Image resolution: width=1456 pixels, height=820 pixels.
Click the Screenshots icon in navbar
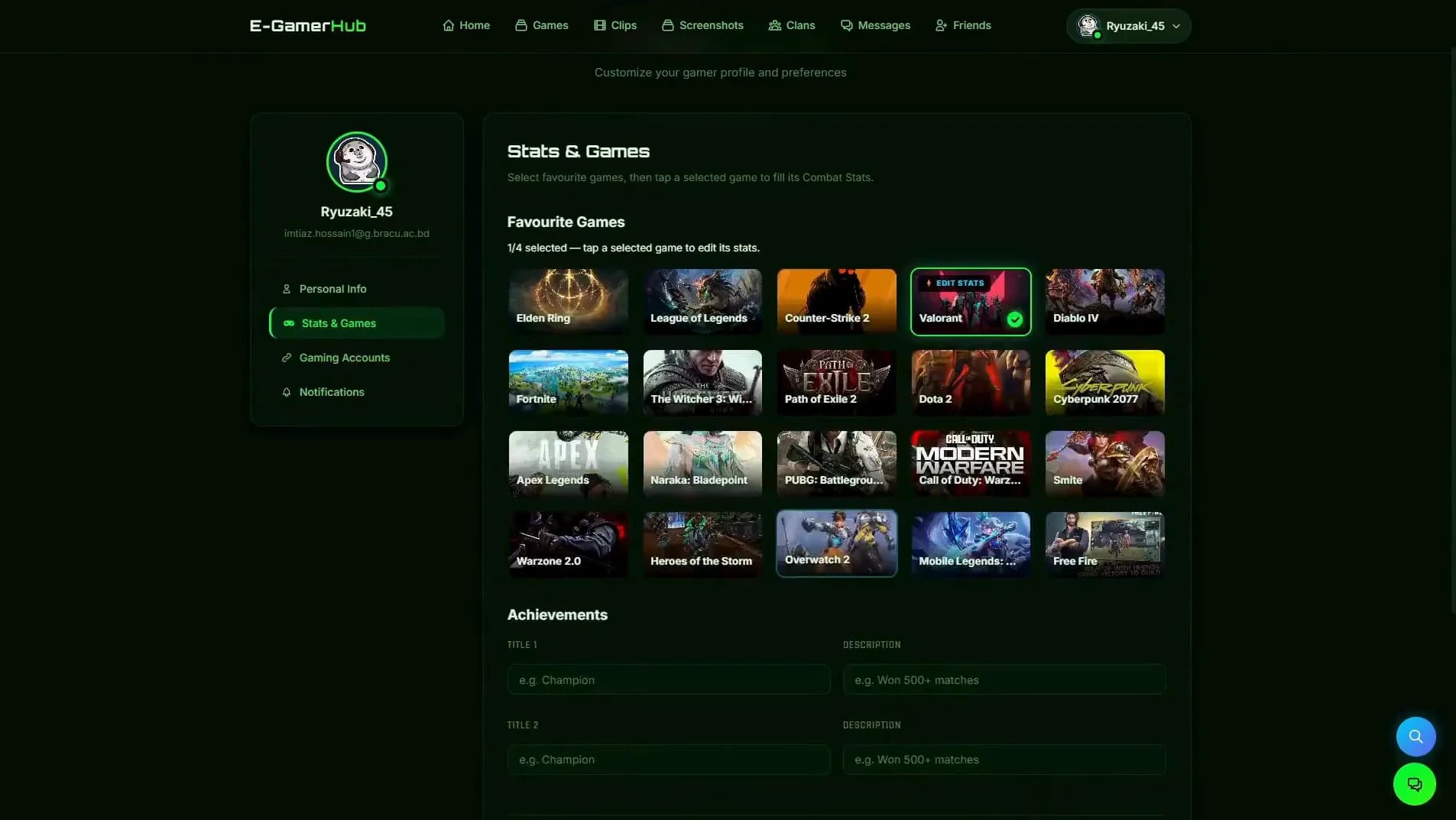(668, 25)
